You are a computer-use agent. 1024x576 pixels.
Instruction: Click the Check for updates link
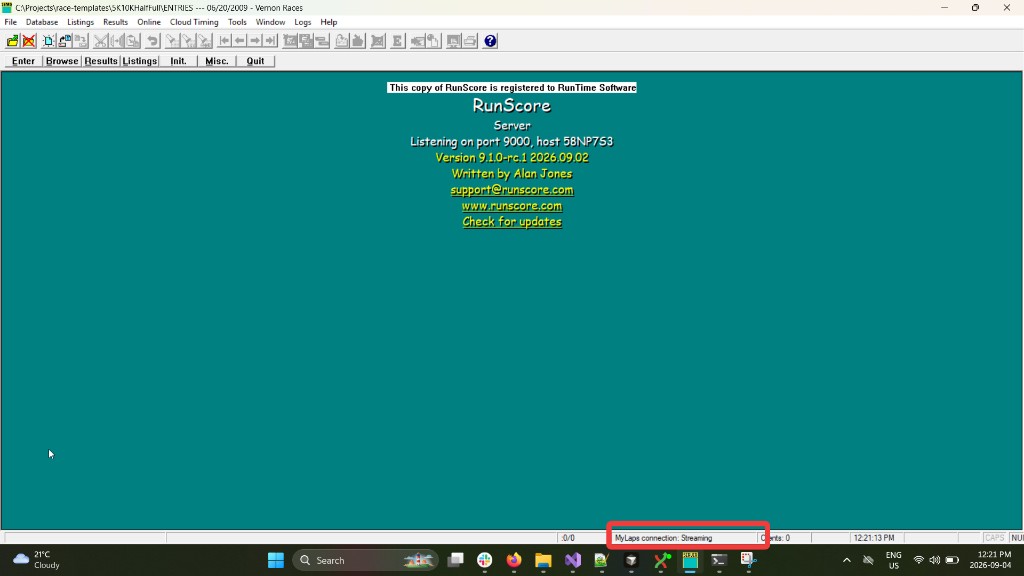click(x=512, y=222)
